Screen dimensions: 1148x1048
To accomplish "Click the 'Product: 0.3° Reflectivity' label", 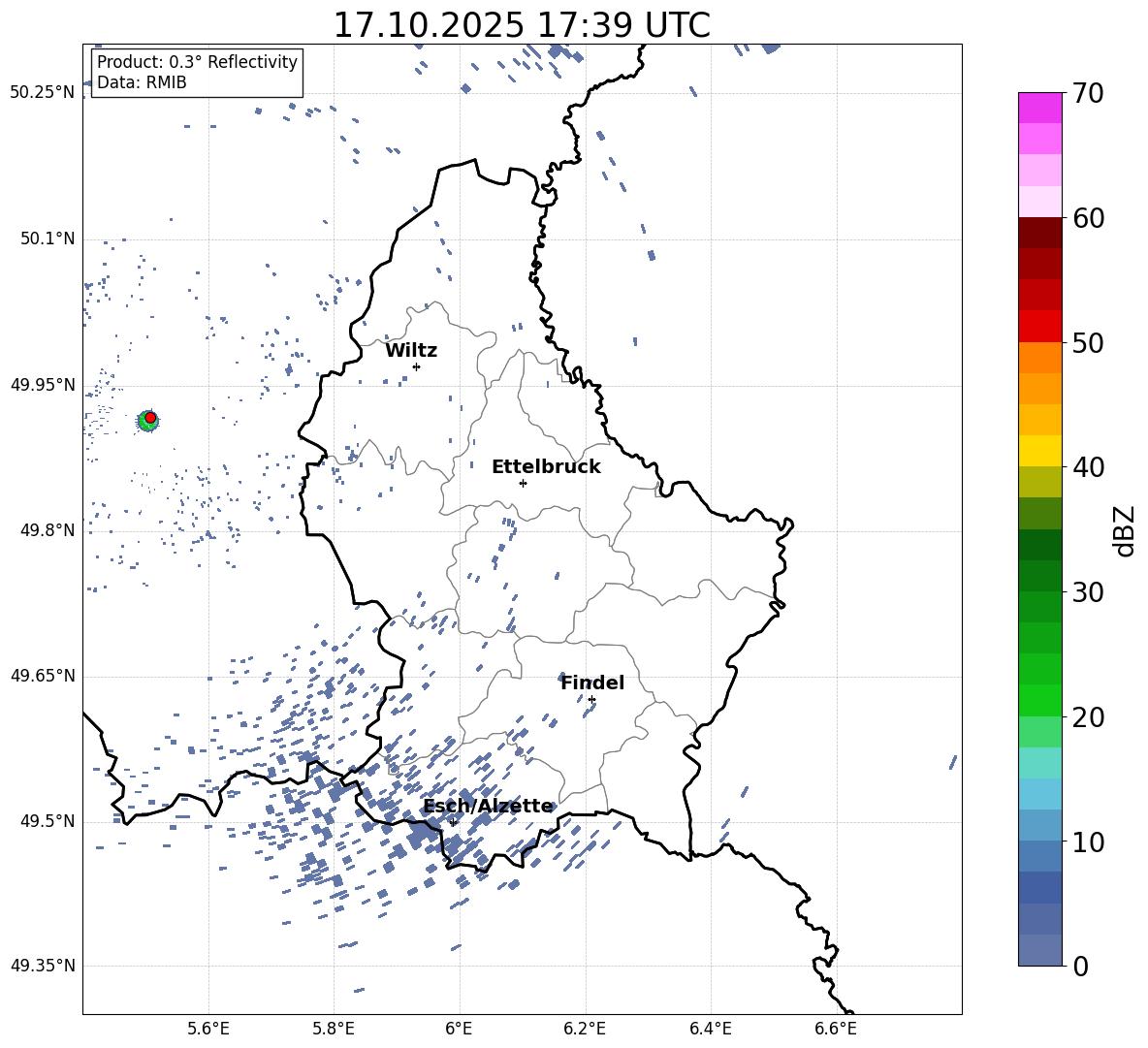I will [x=197, y=61].
